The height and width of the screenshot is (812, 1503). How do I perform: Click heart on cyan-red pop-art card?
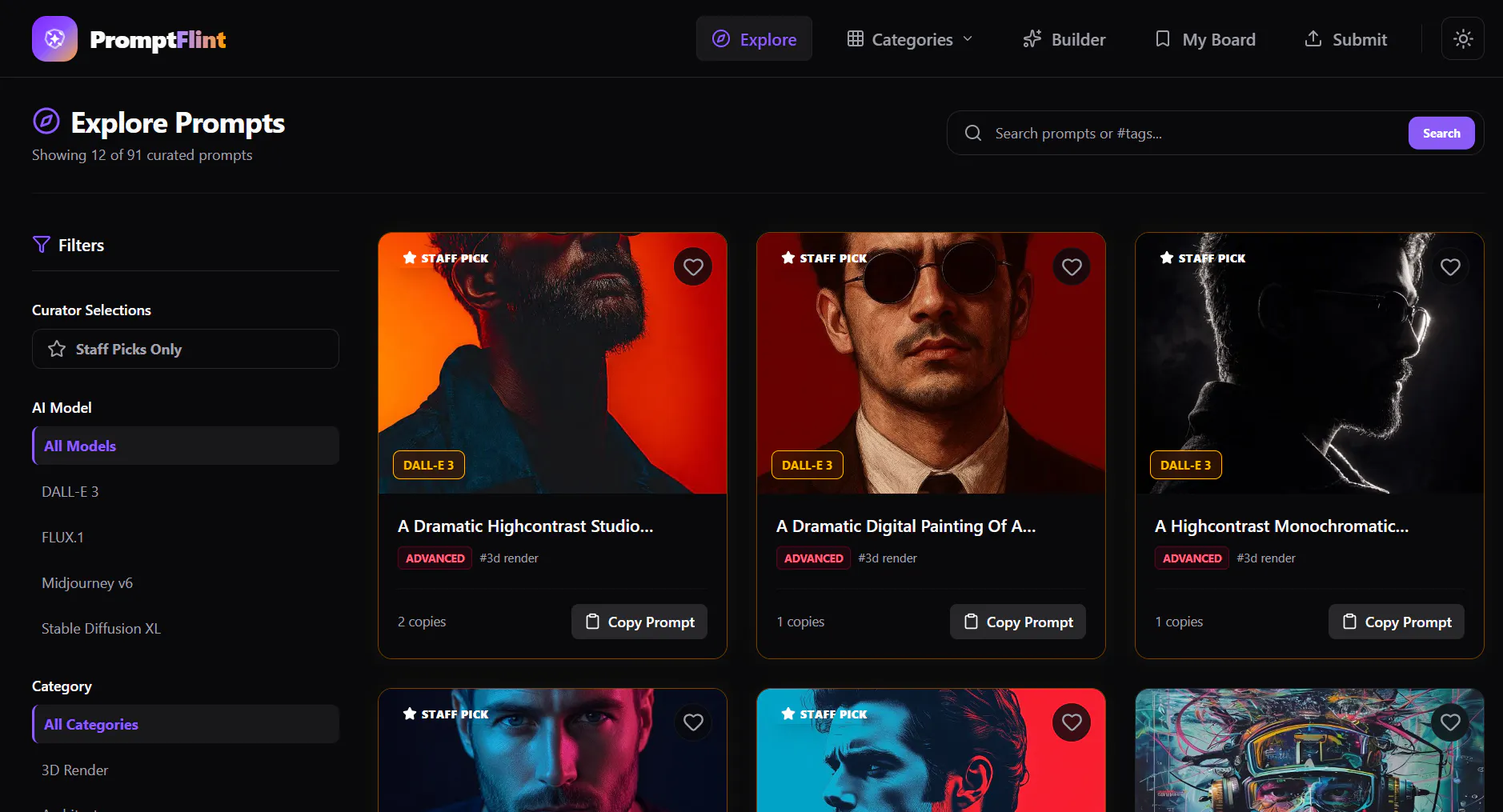(x=1072, y=722)
